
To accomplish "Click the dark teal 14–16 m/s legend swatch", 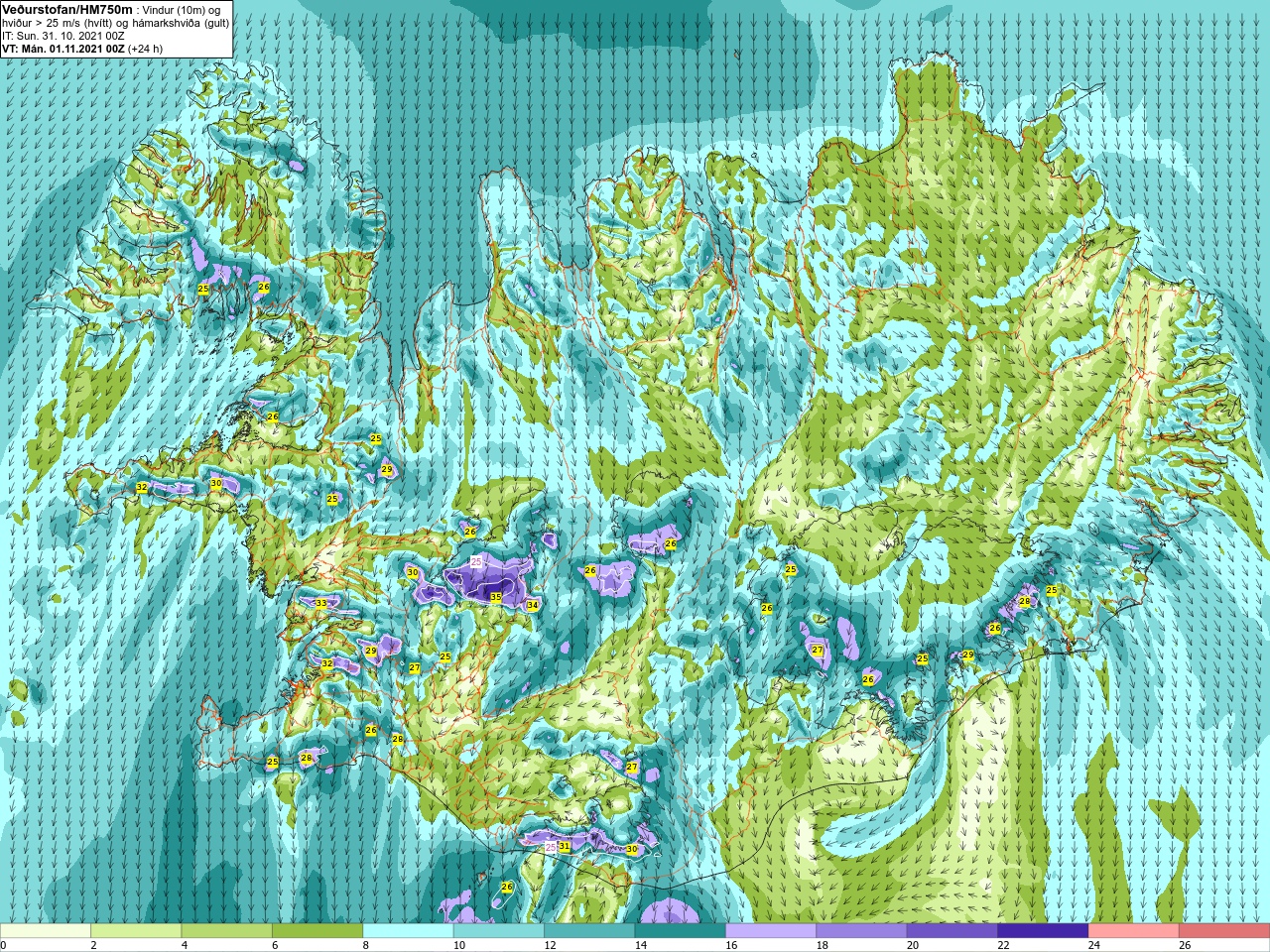I will click(x=681, y=931).
